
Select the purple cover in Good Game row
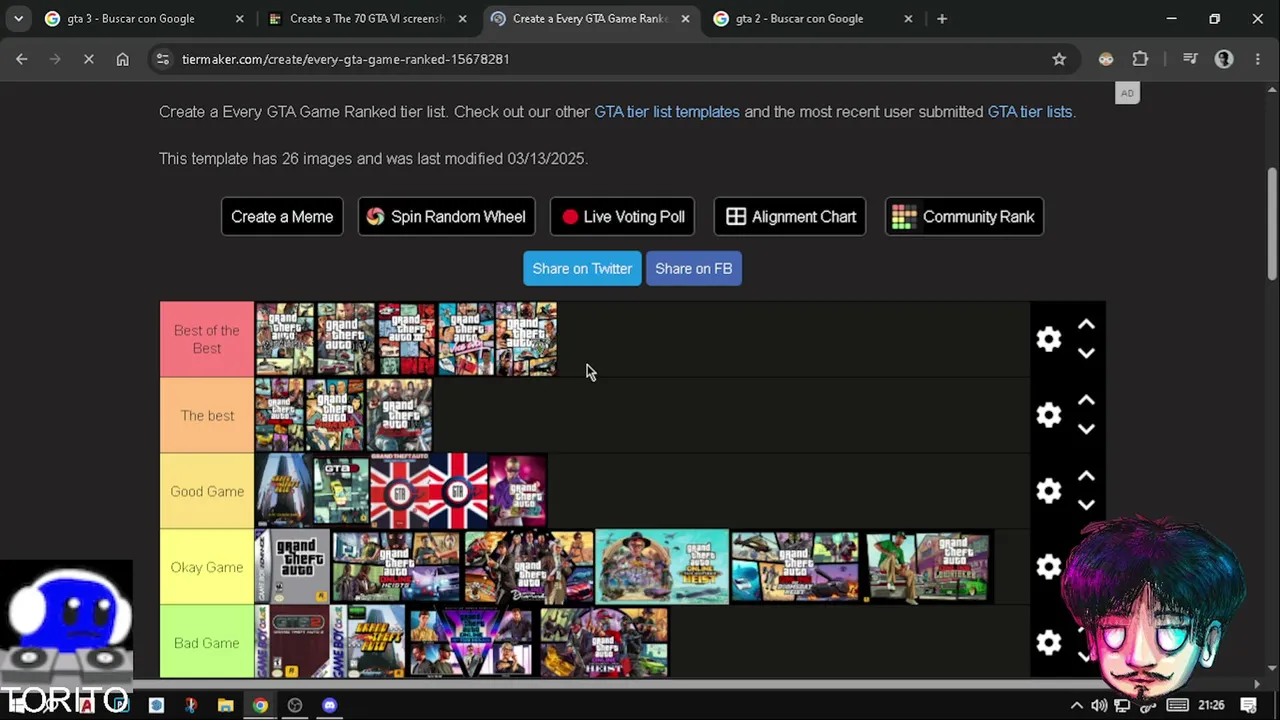517,491
